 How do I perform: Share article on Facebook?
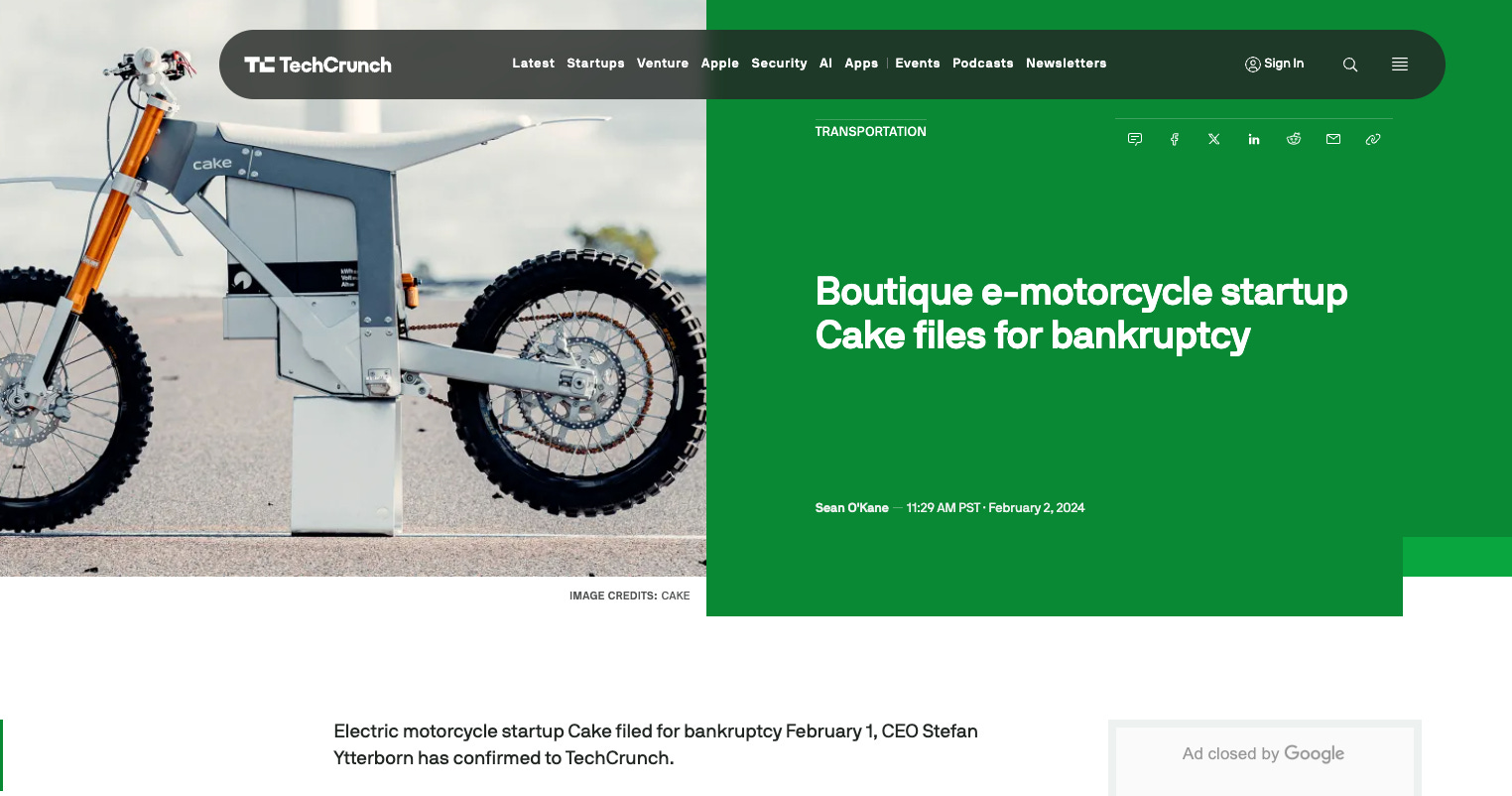tap(1175, 139)
